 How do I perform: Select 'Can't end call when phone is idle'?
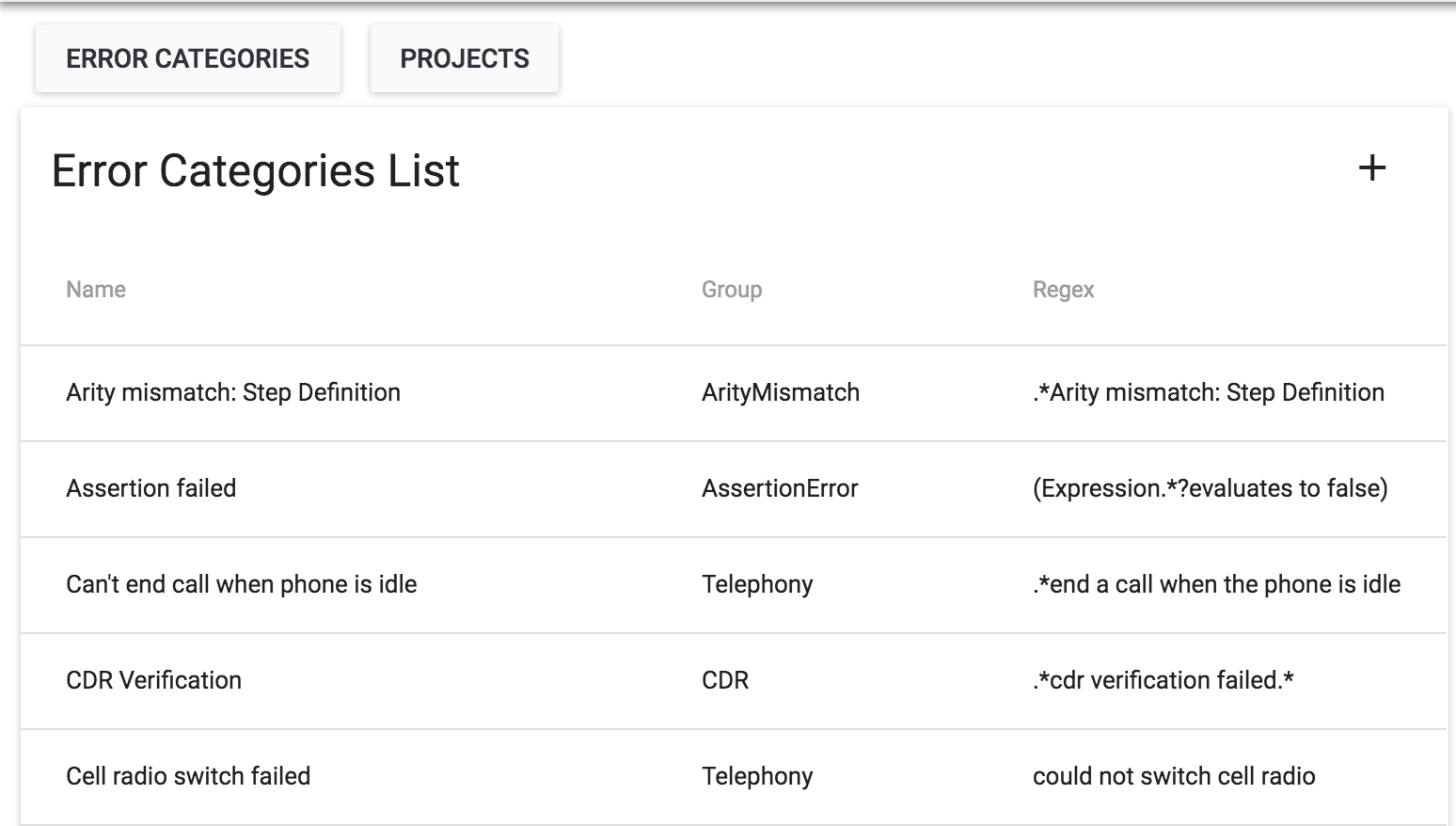pyautogui.click(x=242, y=584)
